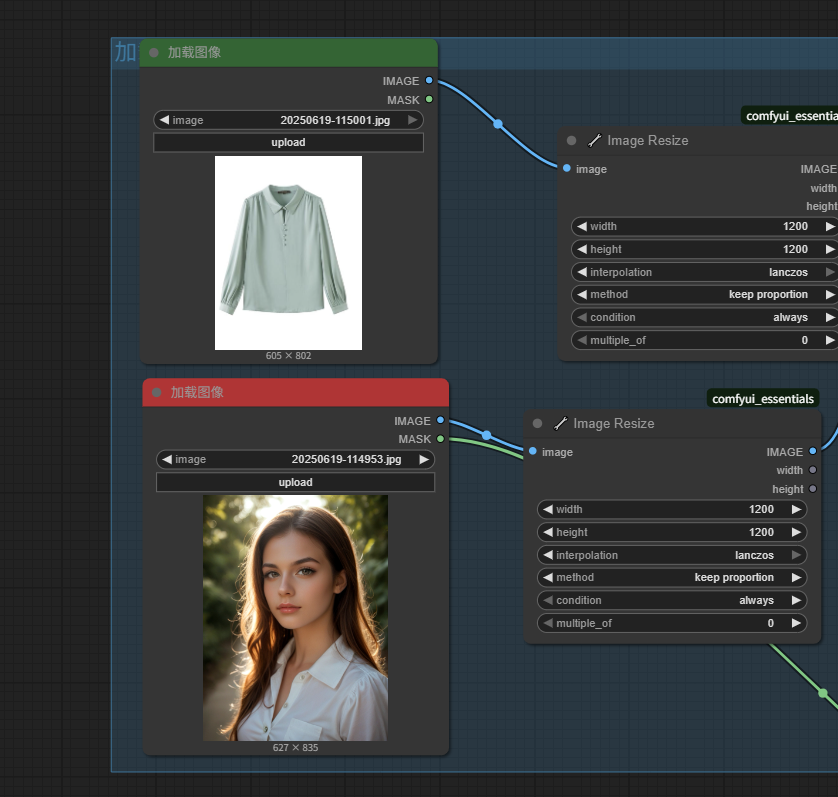
Task: Click the 627 × 835 size label
Action: tap(295, 748)
